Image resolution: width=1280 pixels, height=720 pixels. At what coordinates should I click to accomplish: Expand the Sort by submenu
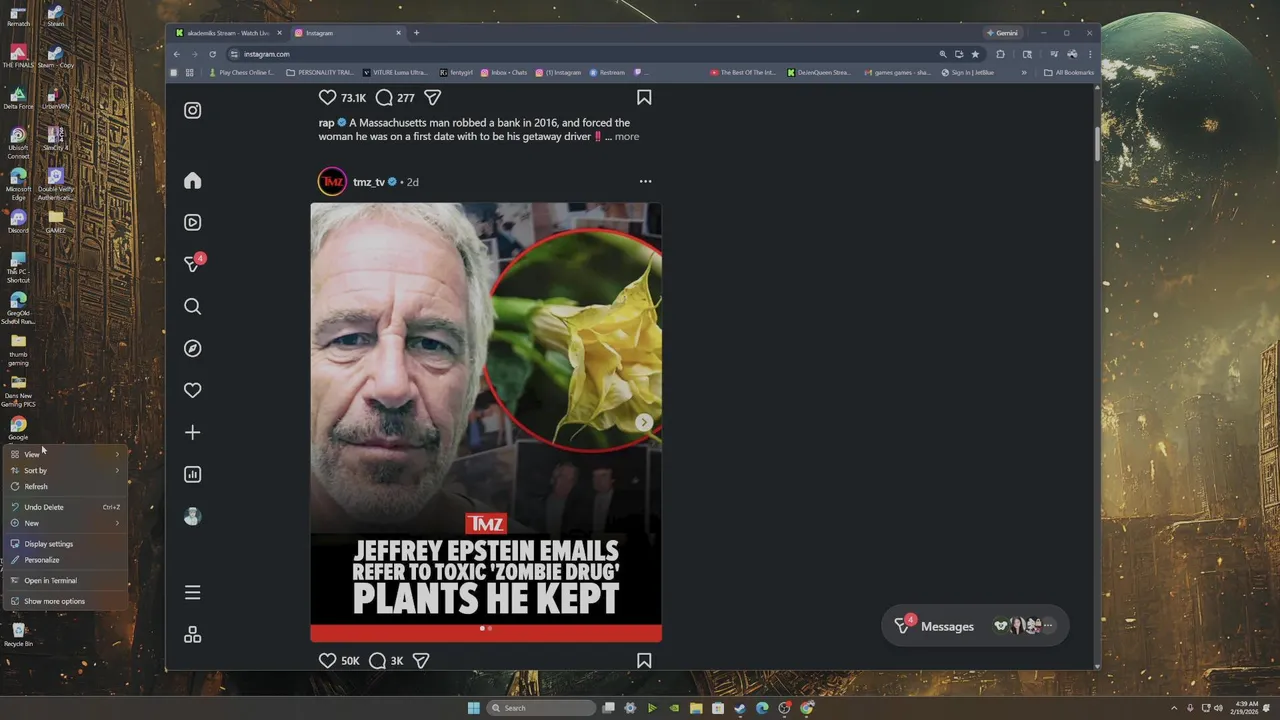coord(65,470)
